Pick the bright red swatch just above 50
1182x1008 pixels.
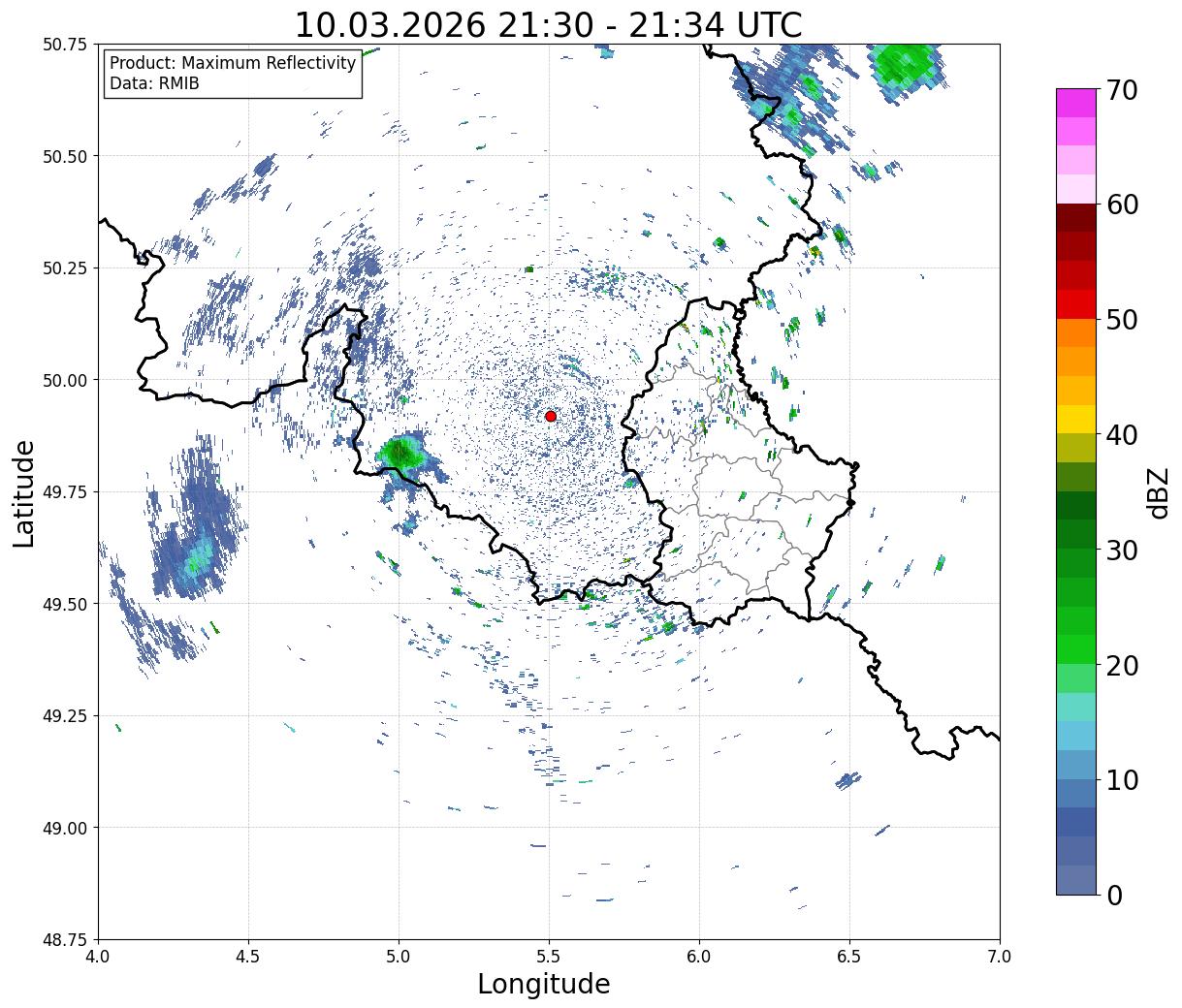click(x=1076, y=304)
